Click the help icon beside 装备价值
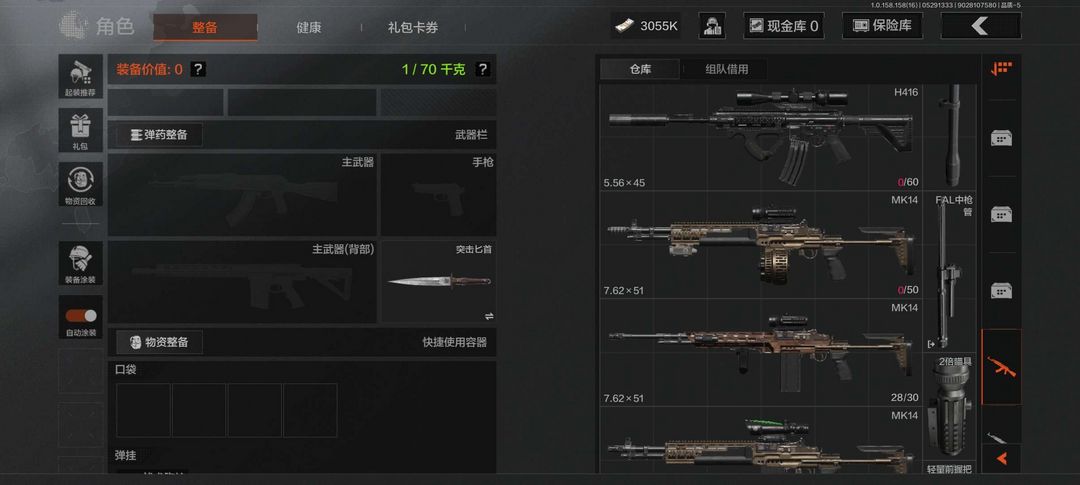Image resolution: width=1080 pixels, height=485 pixels. (x=198, y=69)
